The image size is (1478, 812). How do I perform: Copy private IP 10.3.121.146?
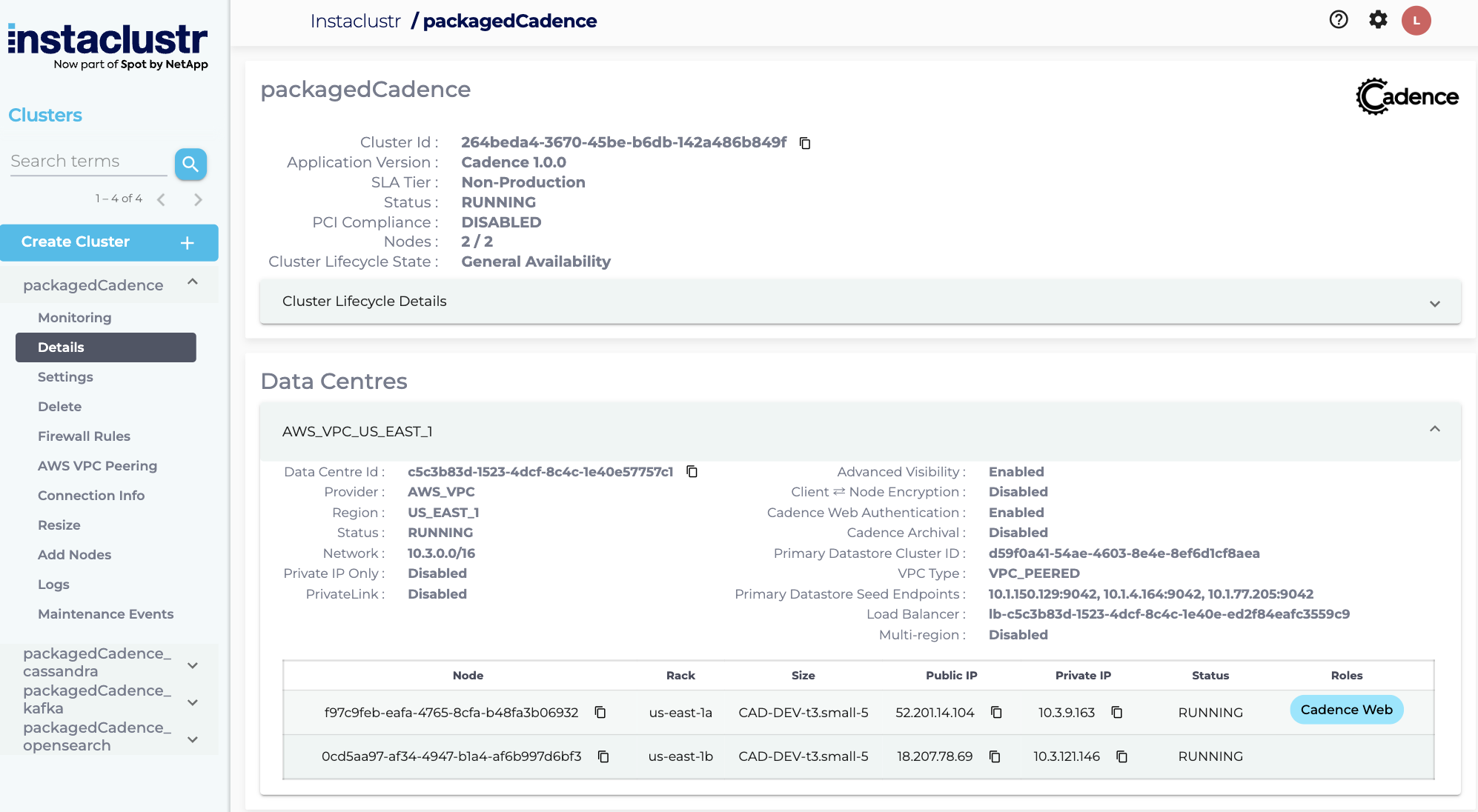[x=1121, y=756]
